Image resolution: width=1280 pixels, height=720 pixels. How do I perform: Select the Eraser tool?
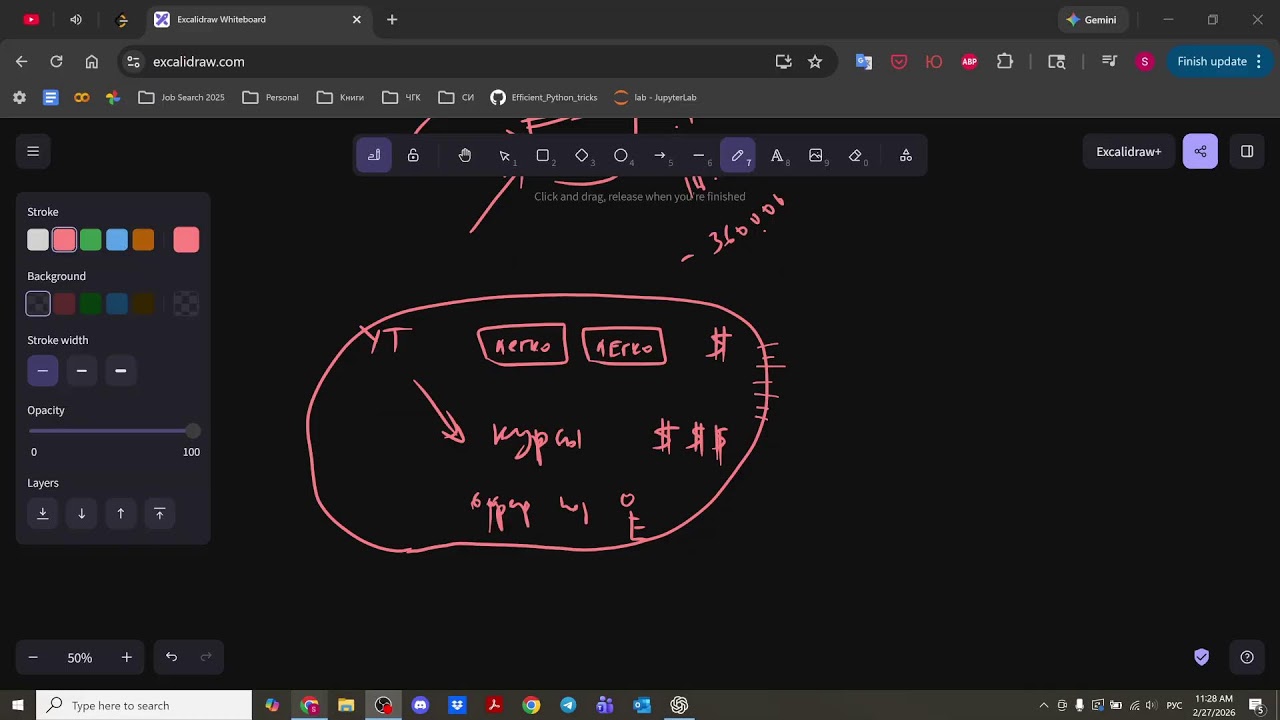[855, 155]
